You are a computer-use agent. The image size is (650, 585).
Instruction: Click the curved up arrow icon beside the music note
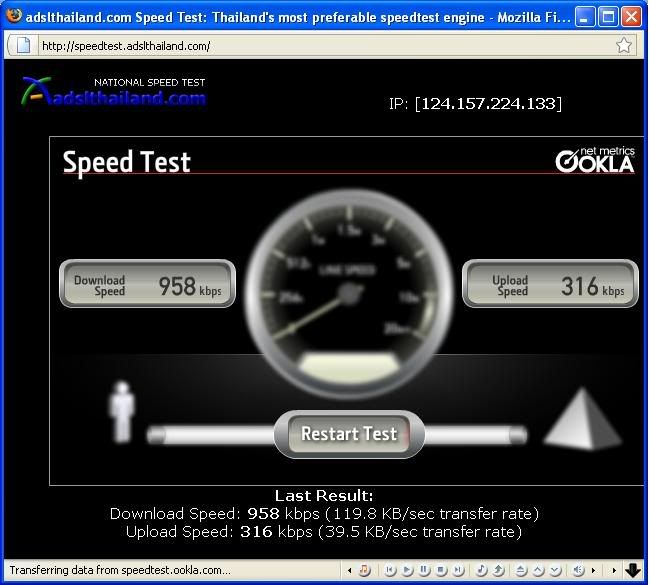tap(498, 570)
